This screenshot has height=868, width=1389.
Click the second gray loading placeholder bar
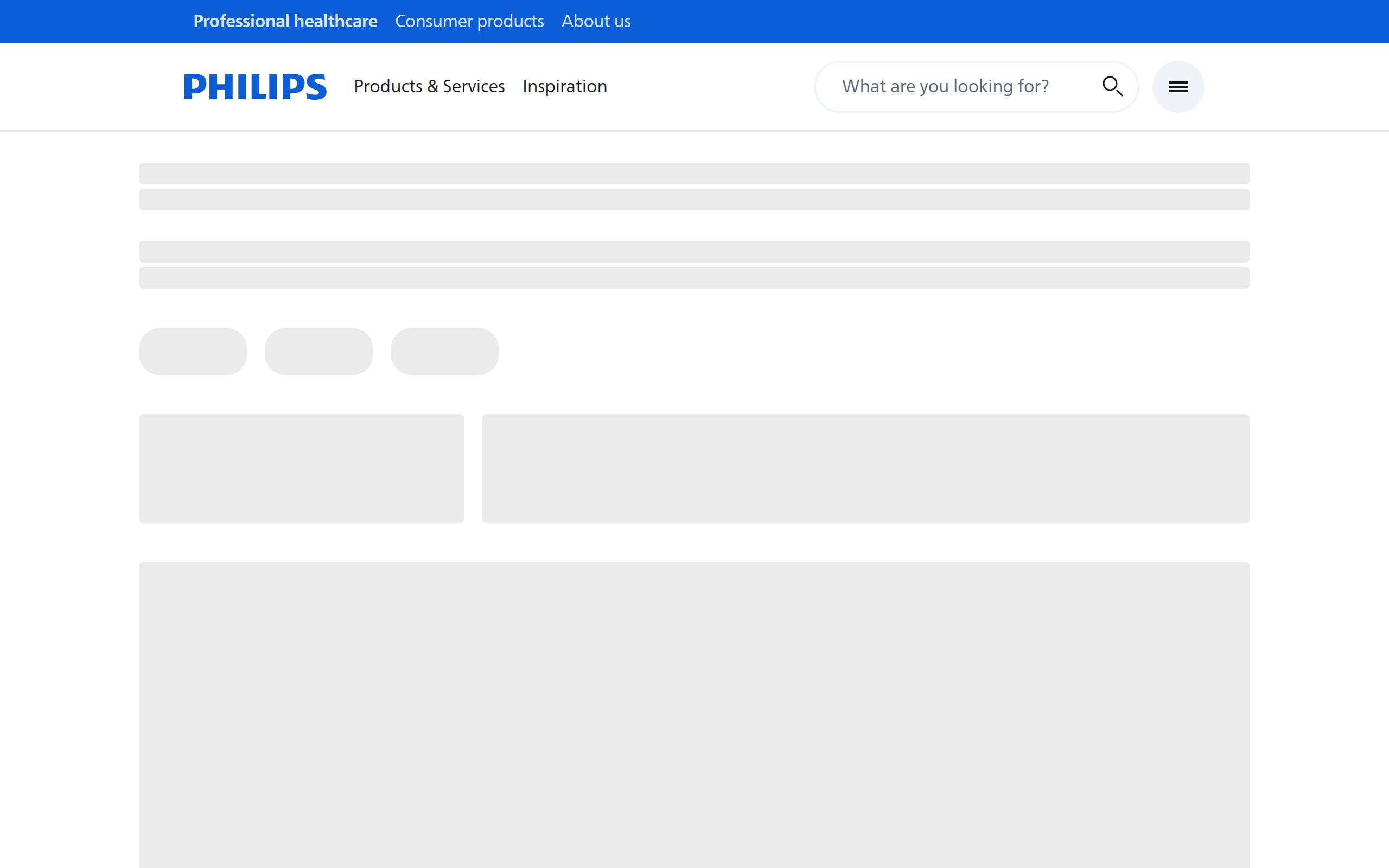694,200
